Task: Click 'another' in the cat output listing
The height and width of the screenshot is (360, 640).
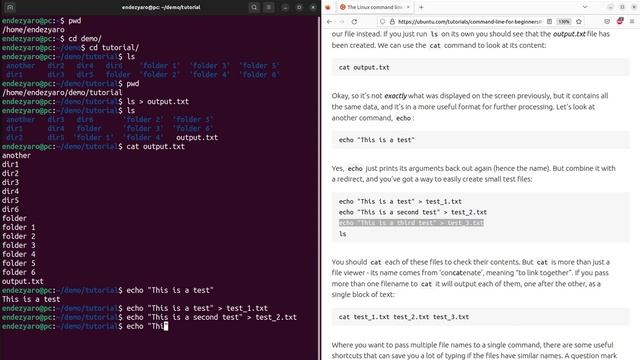Action: [x=16, y=155]
